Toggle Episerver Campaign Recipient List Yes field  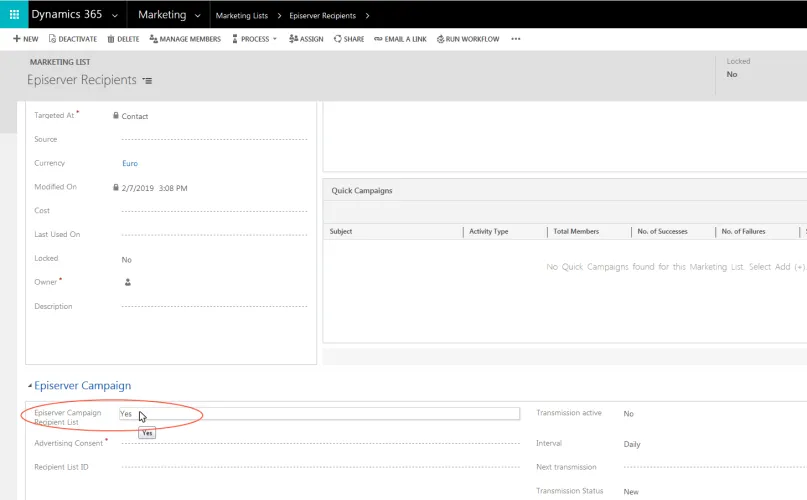click(x=319, y=413)
